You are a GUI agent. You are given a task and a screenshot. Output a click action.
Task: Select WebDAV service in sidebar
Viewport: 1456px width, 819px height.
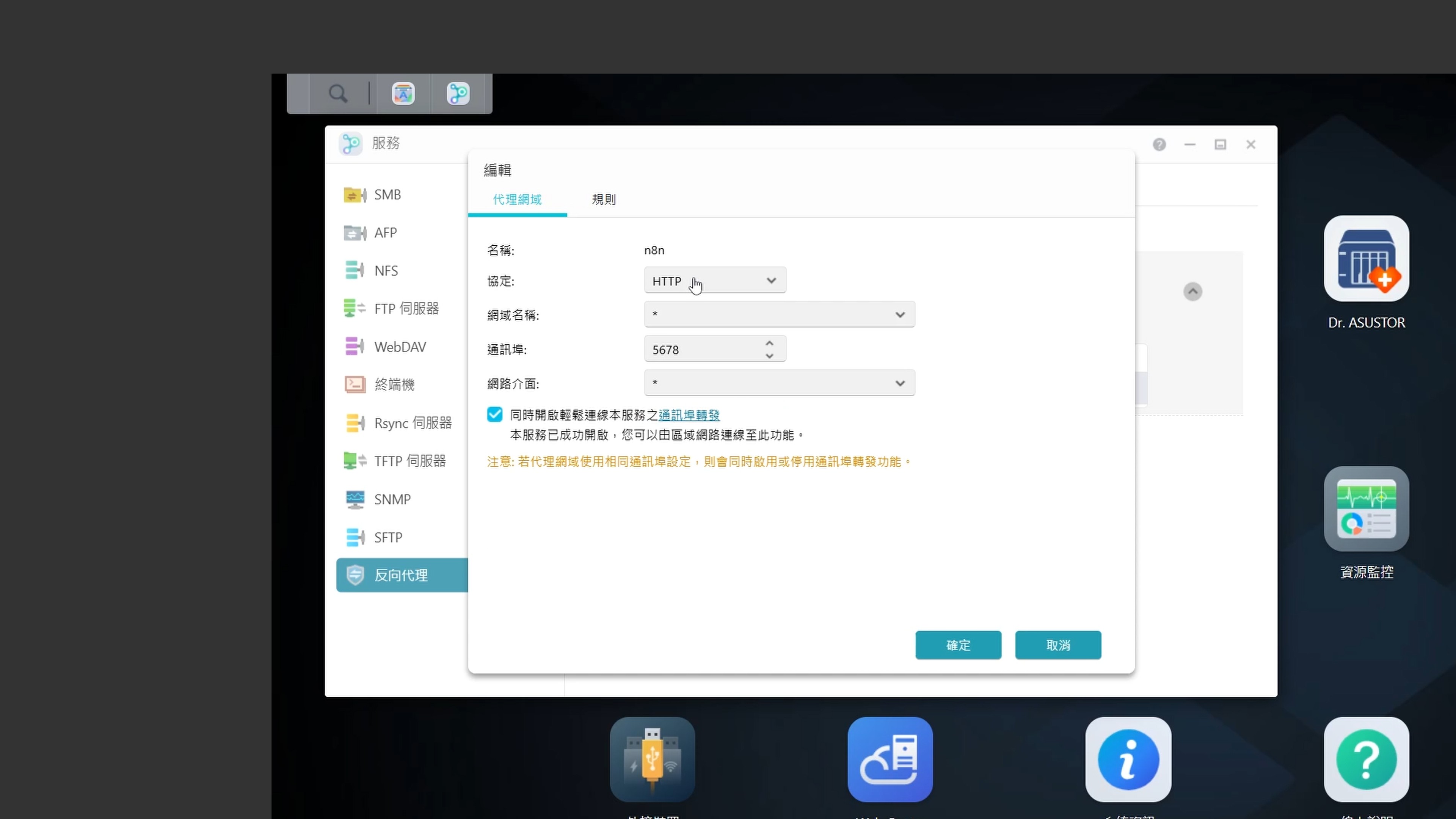pyautogui.click(x=400, y=347)
